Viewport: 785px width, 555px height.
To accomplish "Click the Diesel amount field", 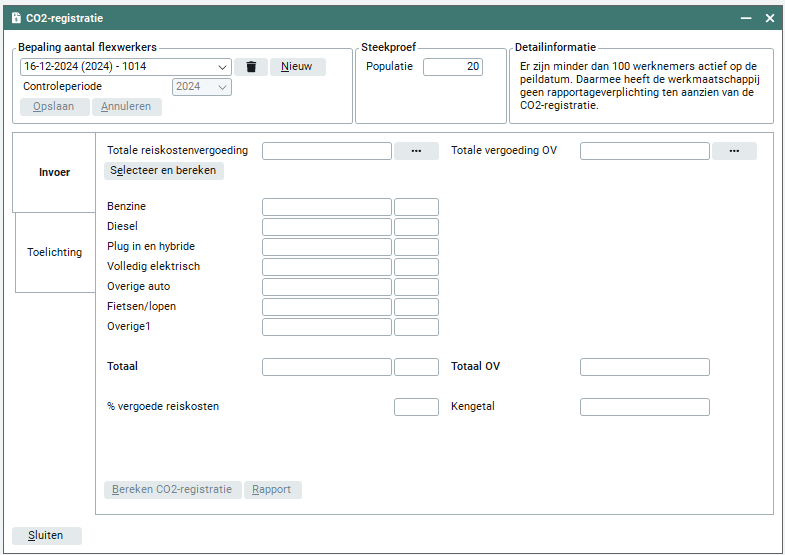I will [326, 227].
